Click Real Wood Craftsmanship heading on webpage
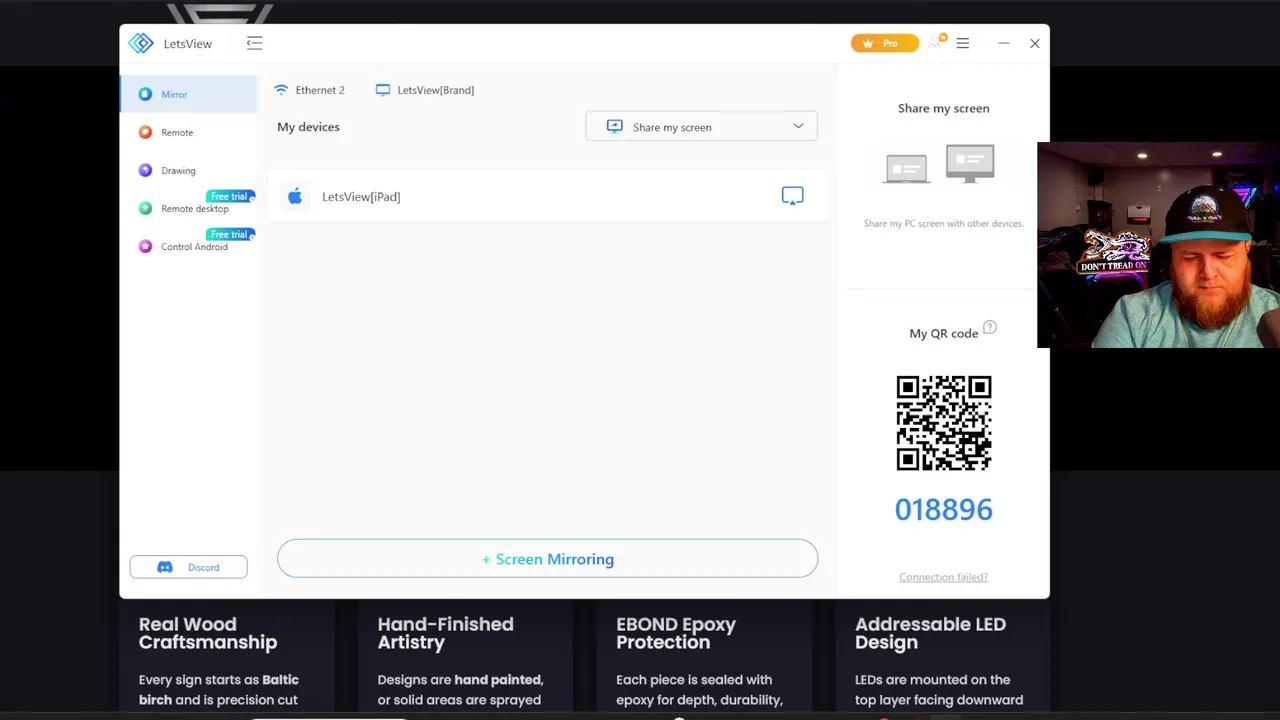Viewport: 1280px width, 720px height. (x=208, y=633)
